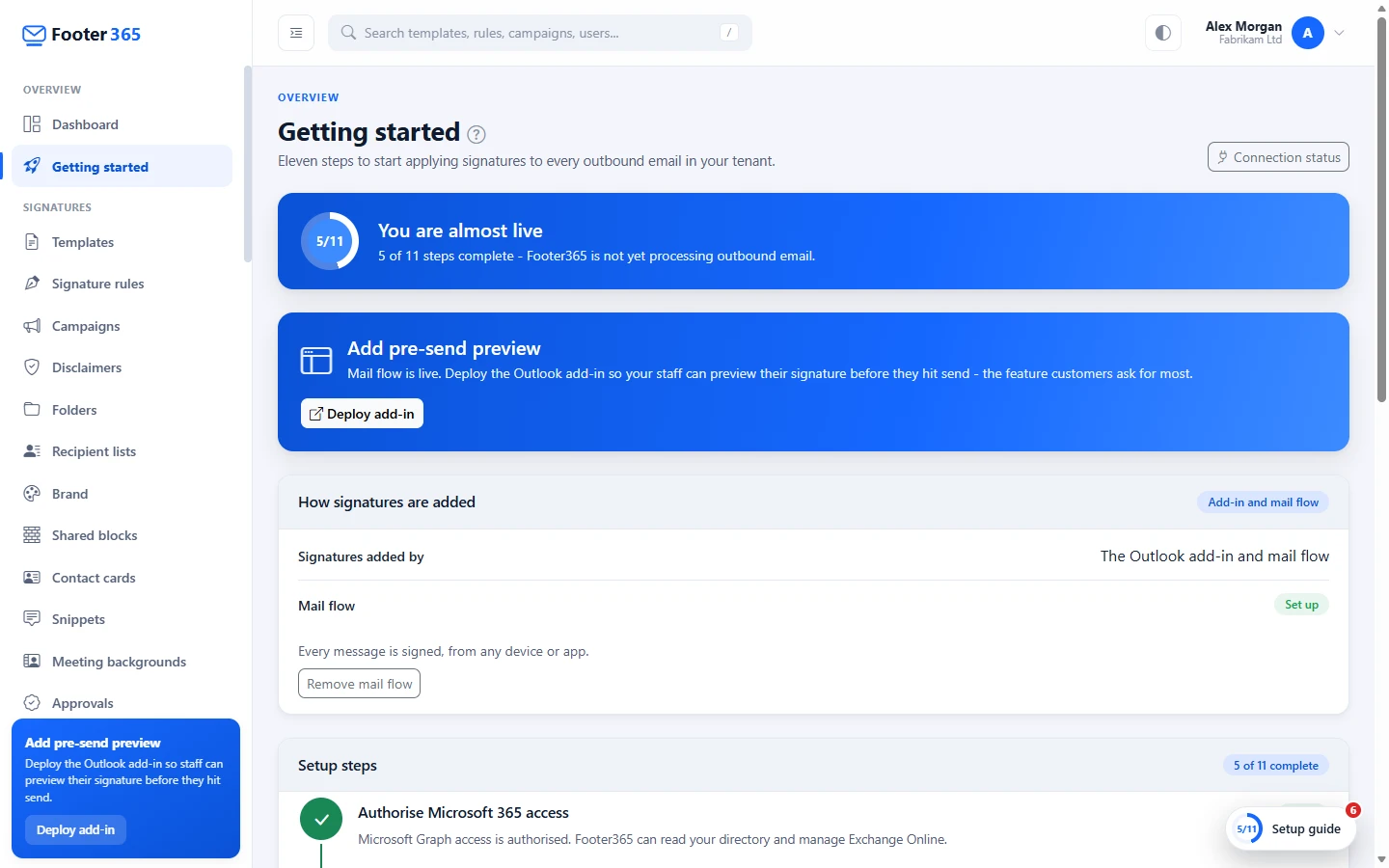Focus the search templates input field

[x=540, y=33]
